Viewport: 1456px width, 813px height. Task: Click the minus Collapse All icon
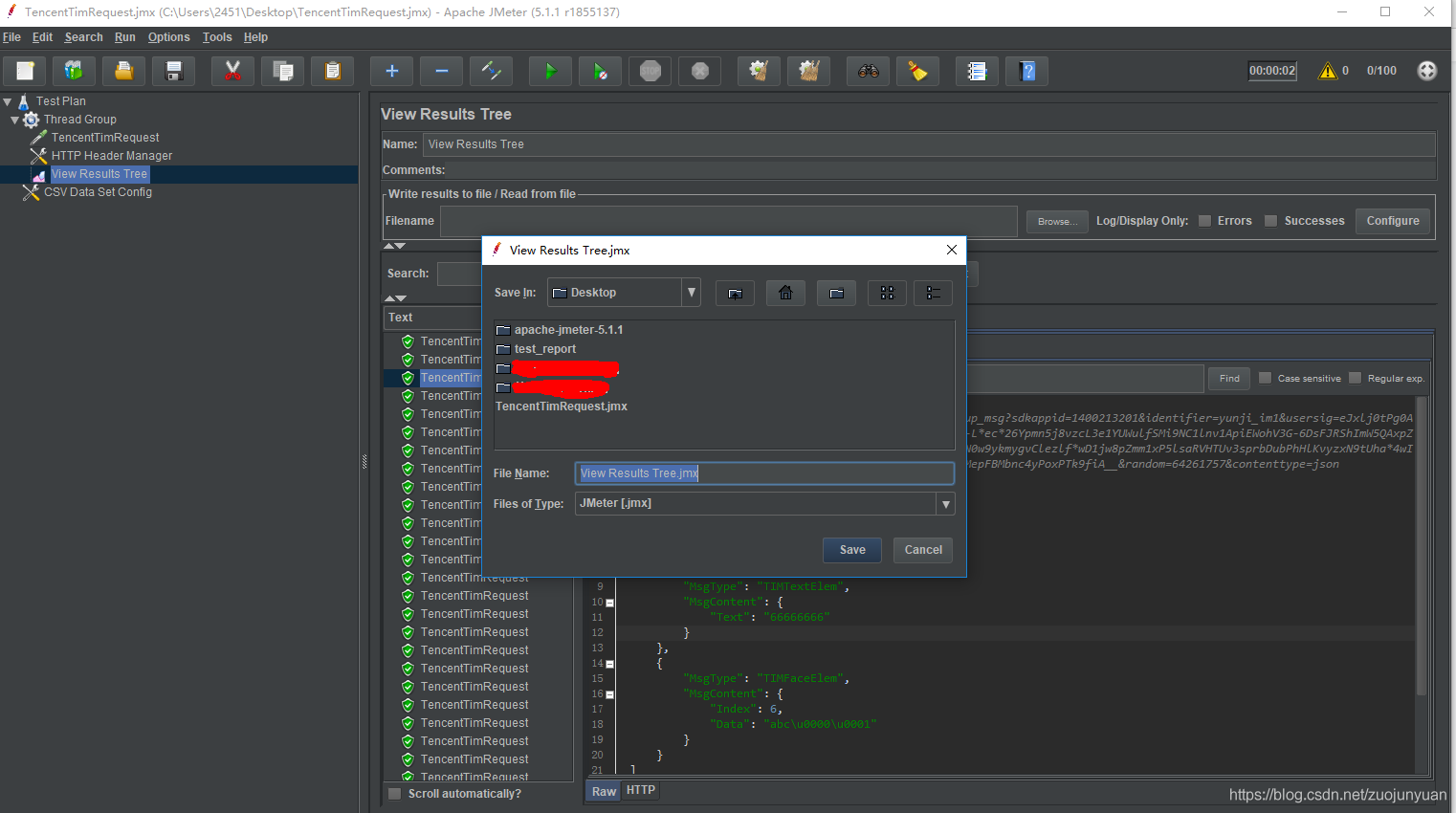pyautogui.click(x=441, y=71)
